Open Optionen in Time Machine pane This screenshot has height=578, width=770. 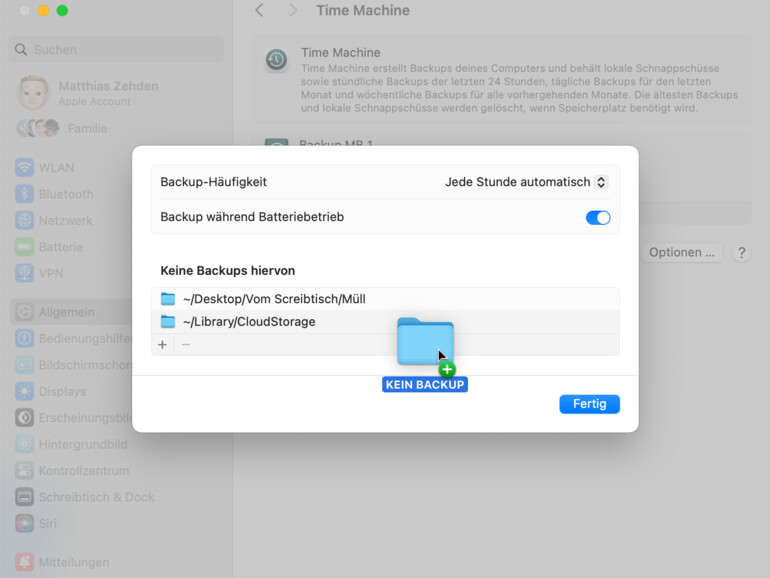(682, 252)
